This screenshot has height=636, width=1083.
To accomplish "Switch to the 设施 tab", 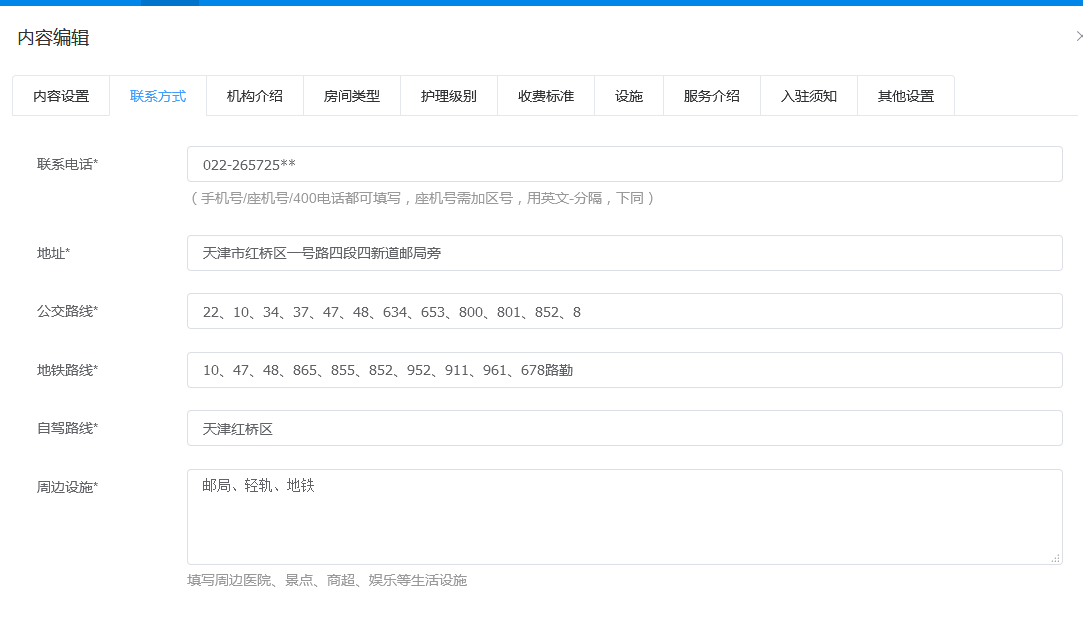I will (x=629, y=95).
